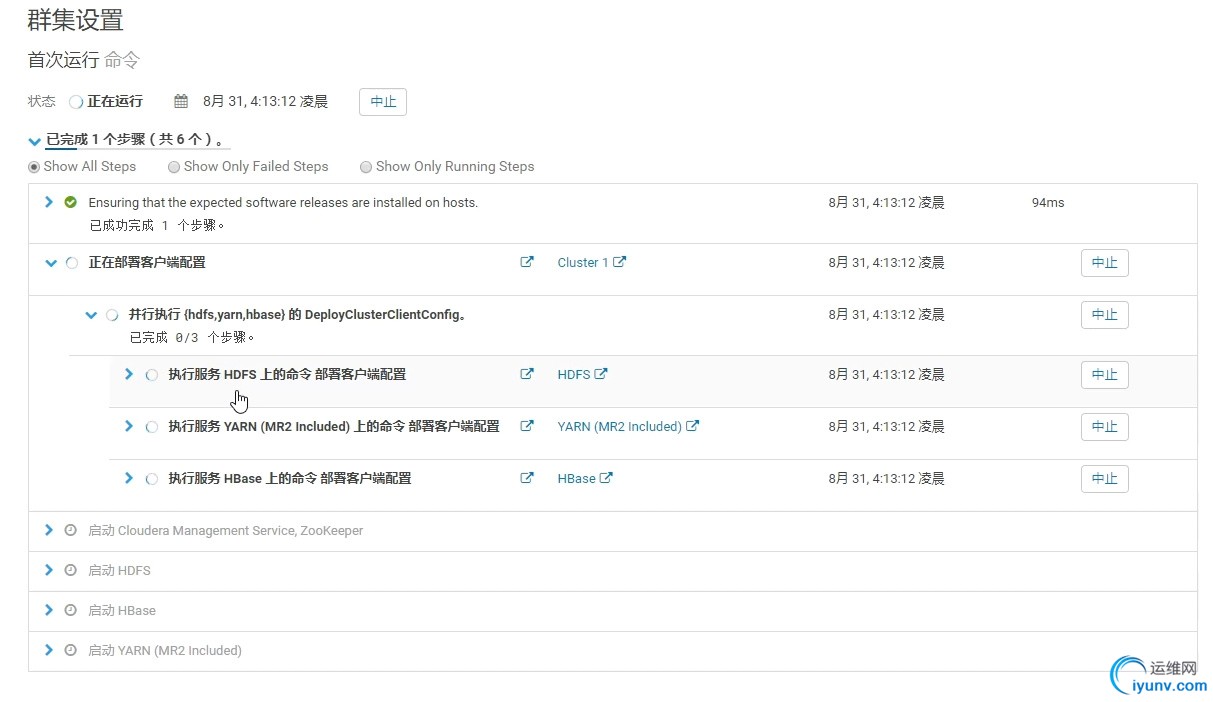Click spinner icon of HDFS deploy command

151,375
